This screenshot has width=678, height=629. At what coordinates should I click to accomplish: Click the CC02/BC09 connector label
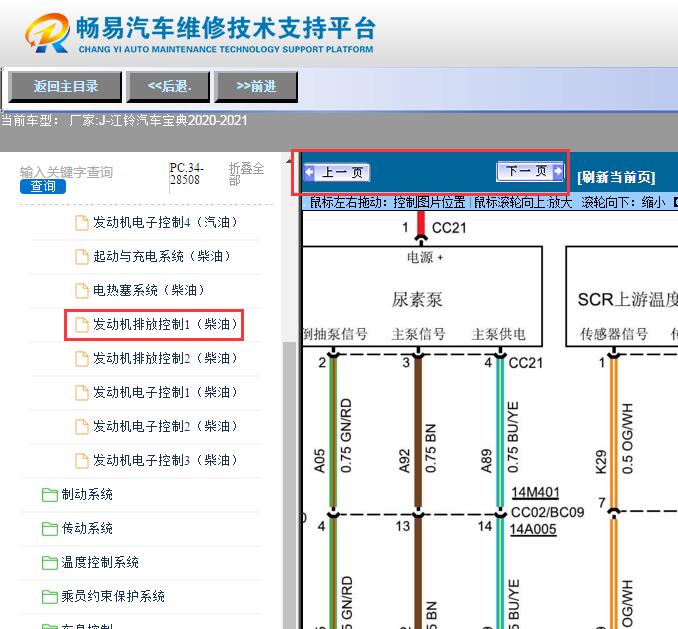547,512
